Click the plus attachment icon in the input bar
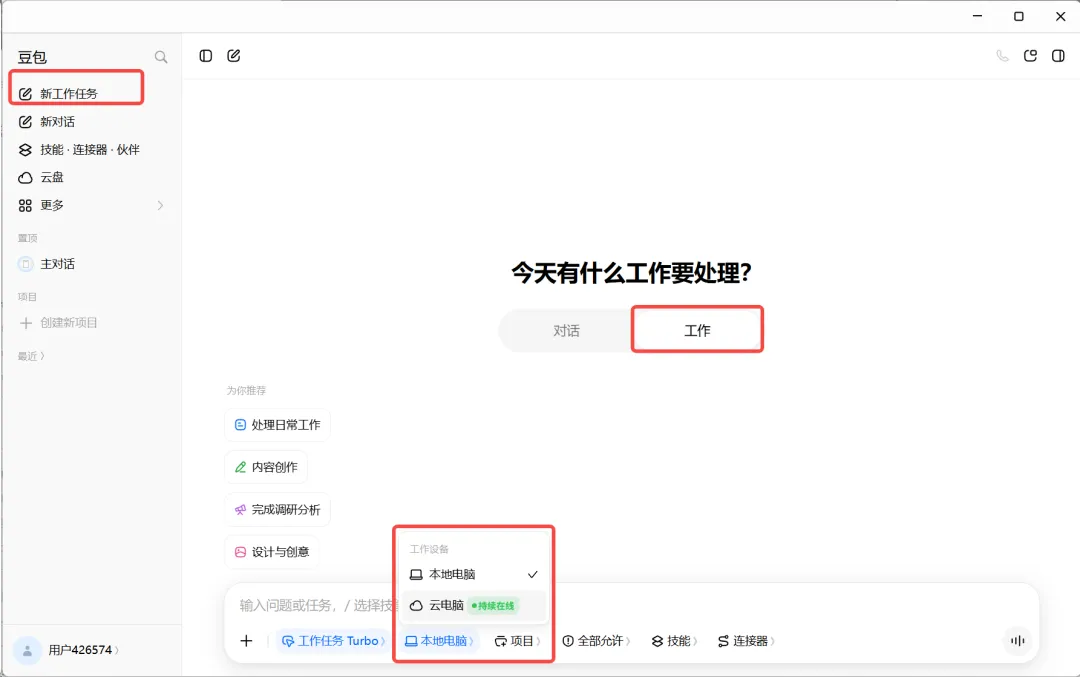This screenshot has height=677, width=1080. pos(246,641)
